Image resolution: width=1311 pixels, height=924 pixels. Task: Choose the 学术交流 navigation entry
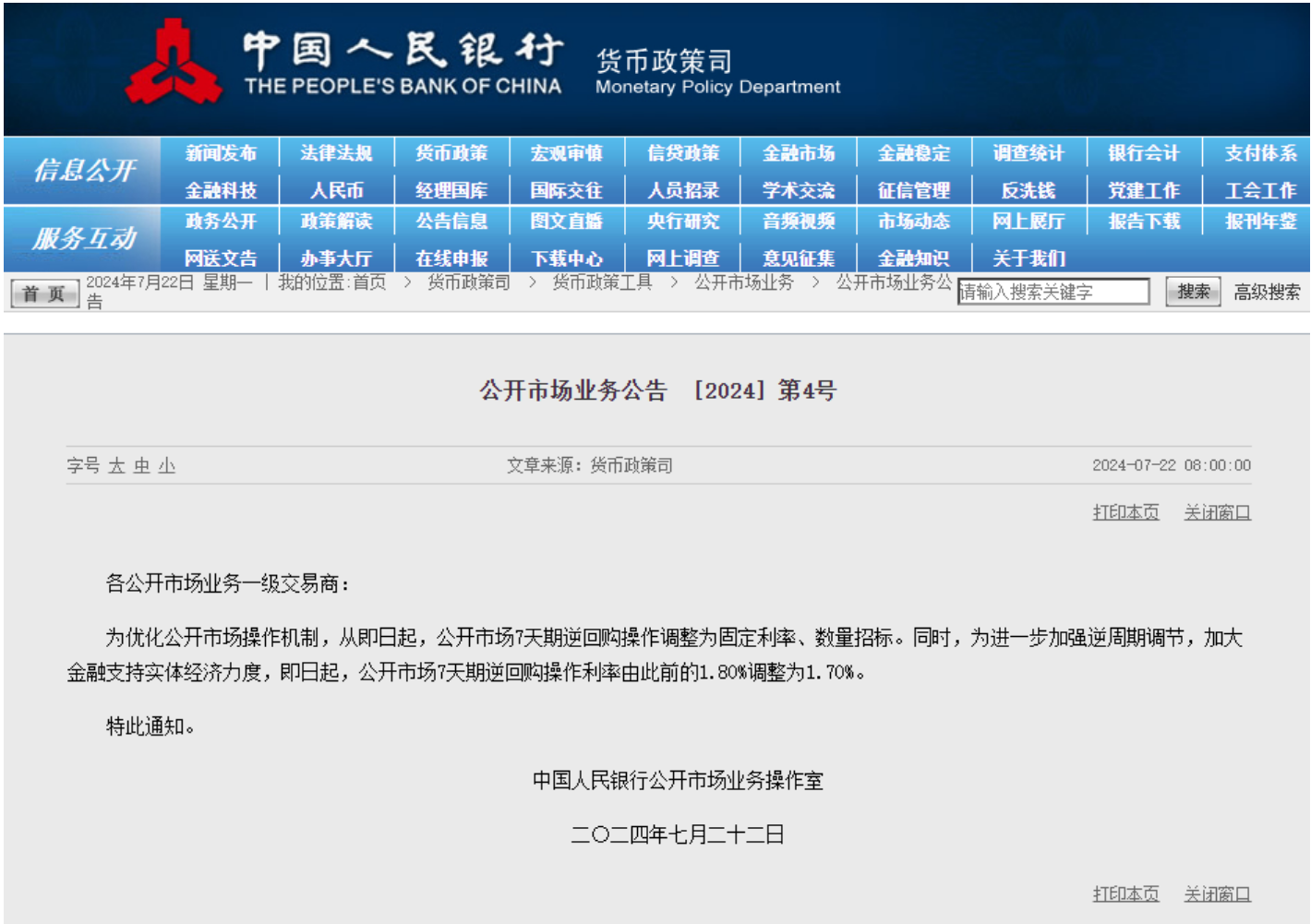pyautogui.click(x=799, y=191)
